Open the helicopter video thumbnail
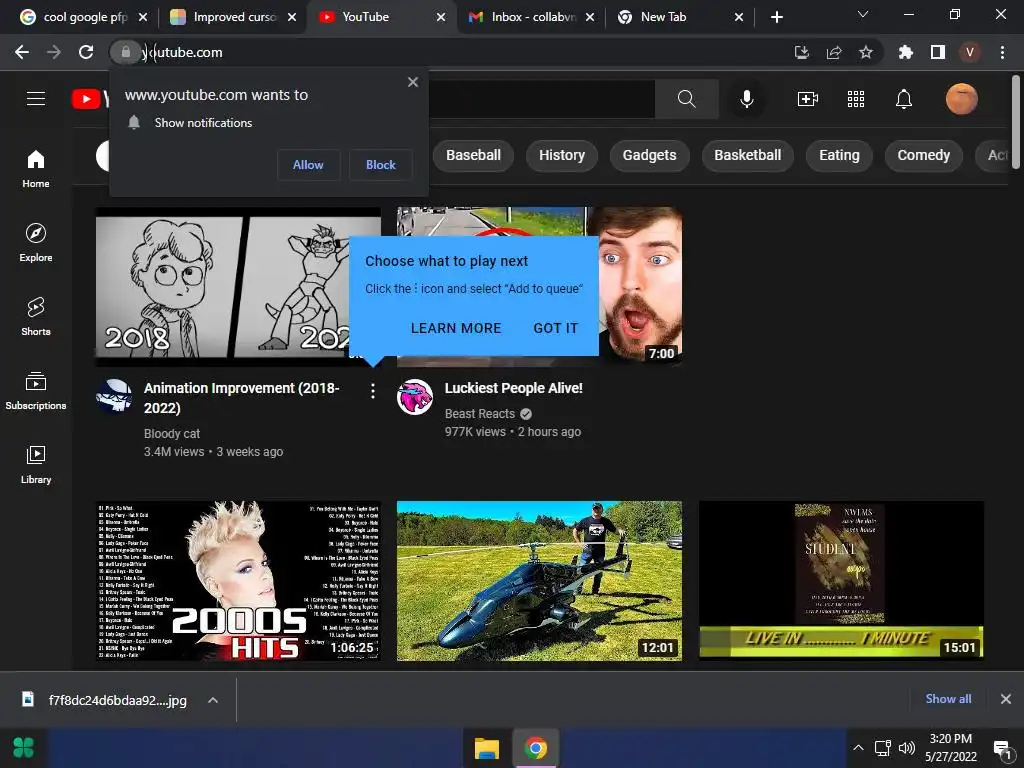Screen dimensions: 1024x768 (539, 581)
